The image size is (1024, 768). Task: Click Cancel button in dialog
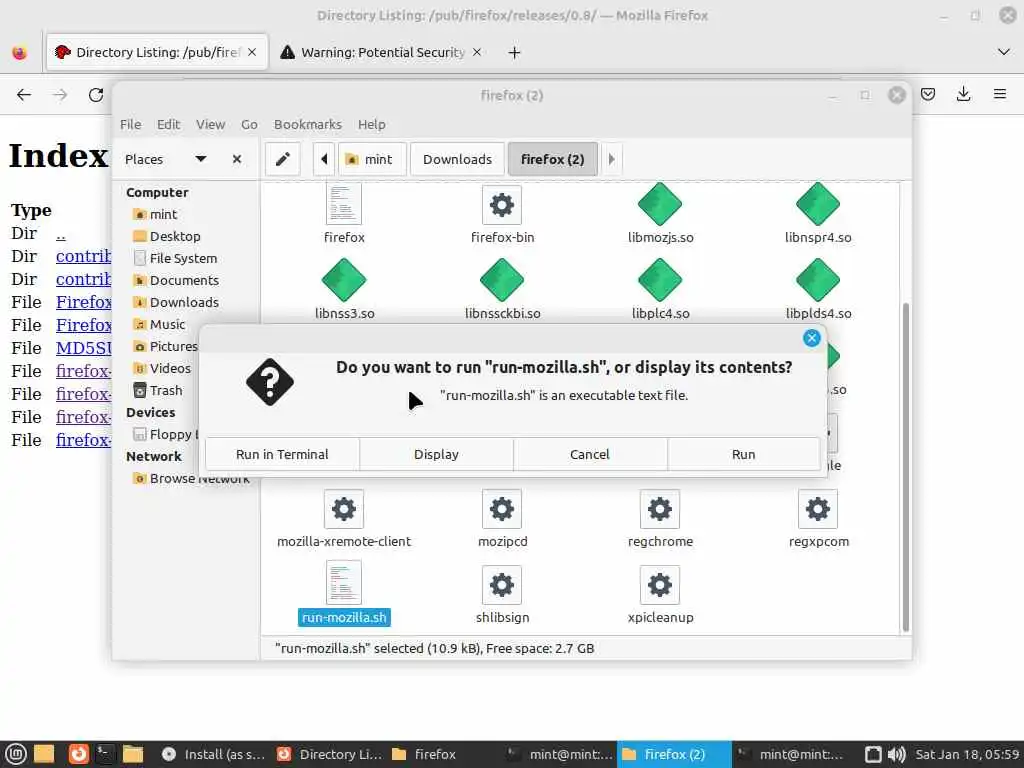[x=590, y=454]
